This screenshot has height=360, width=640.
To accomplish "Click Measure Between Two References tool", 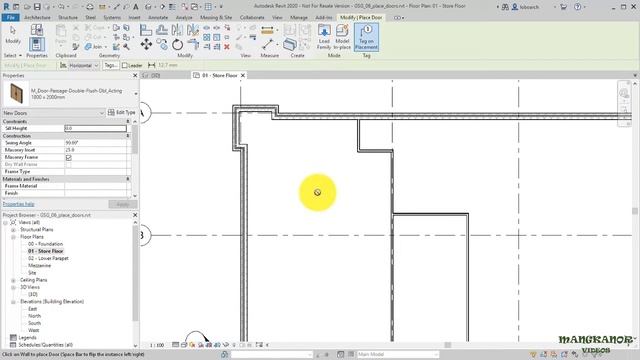I will [x=268, y=44].
